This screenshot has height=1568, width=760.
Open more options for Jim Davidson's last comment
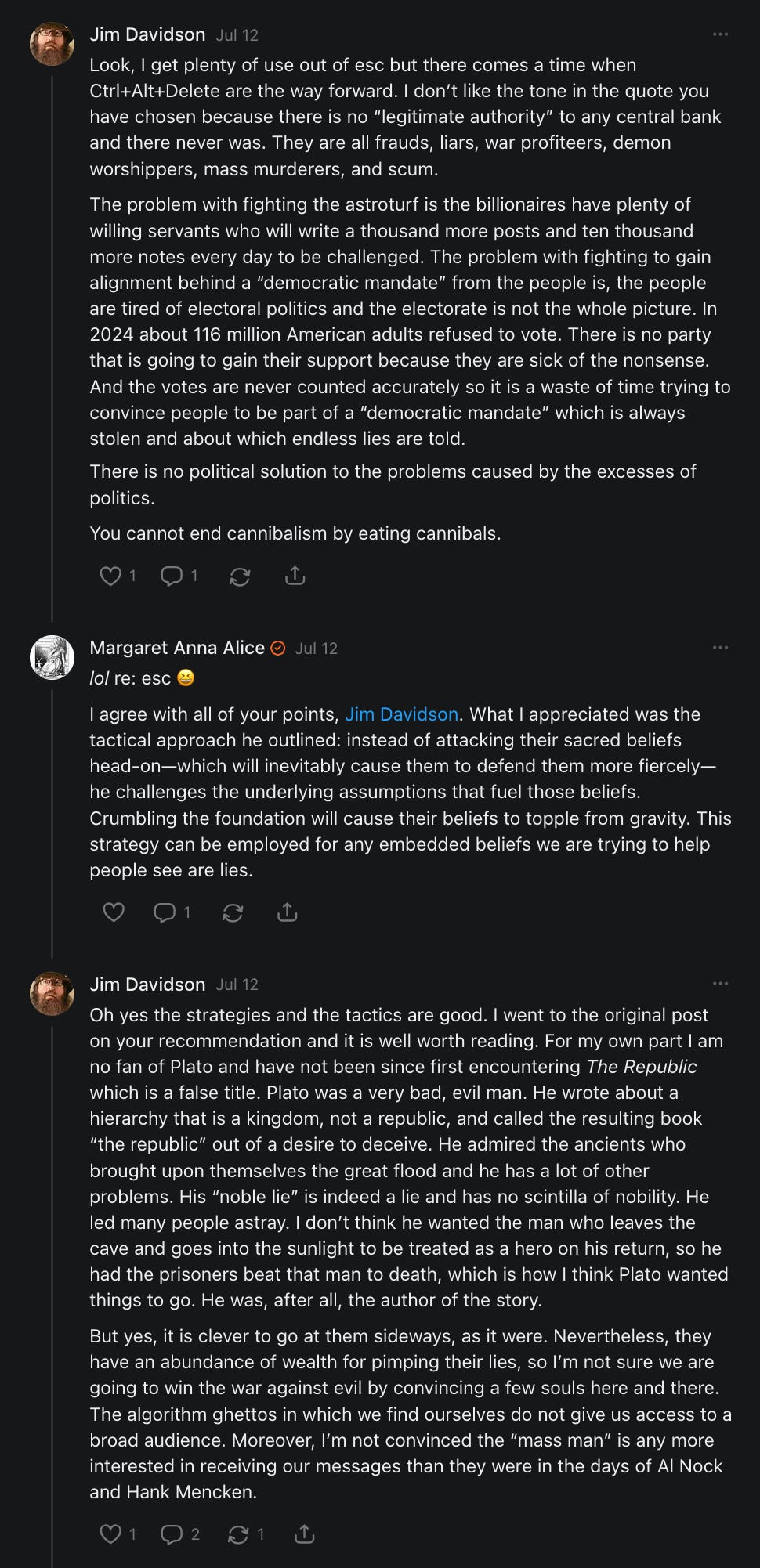(x=720, y=984)
